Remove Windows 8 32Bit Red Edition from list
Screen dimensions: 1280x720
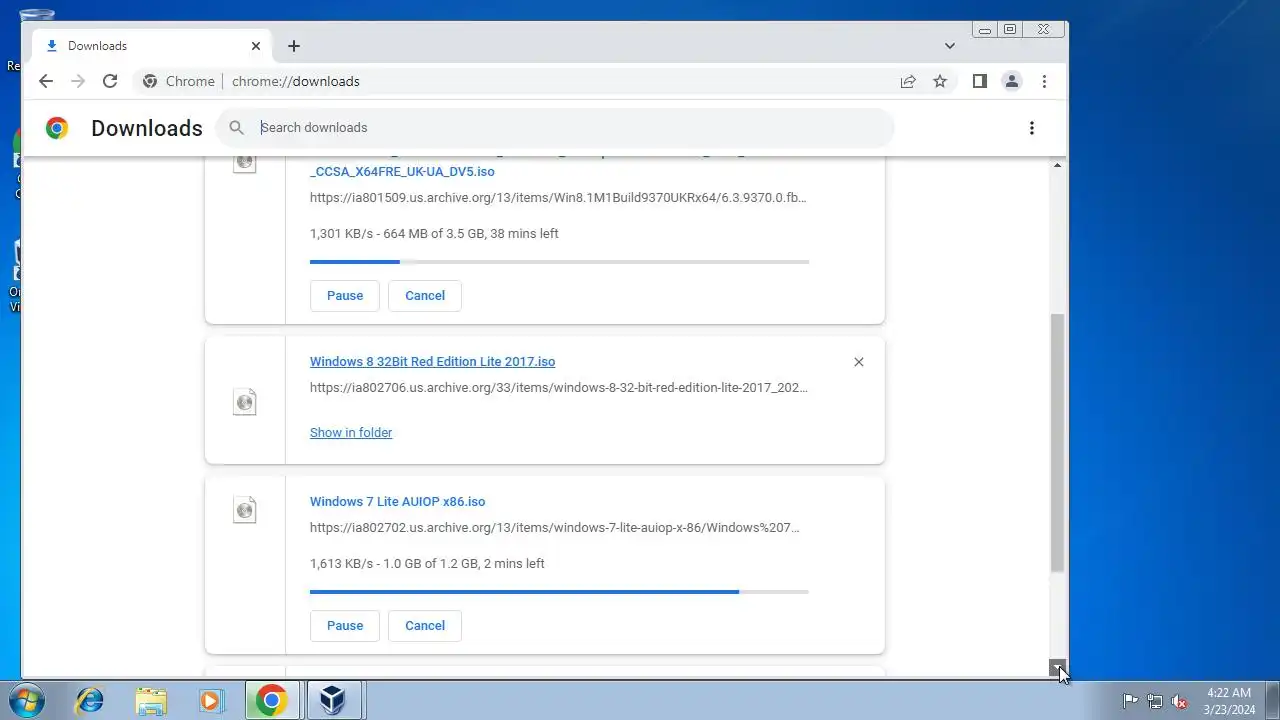pyautogui.click(x=859, y=362)
